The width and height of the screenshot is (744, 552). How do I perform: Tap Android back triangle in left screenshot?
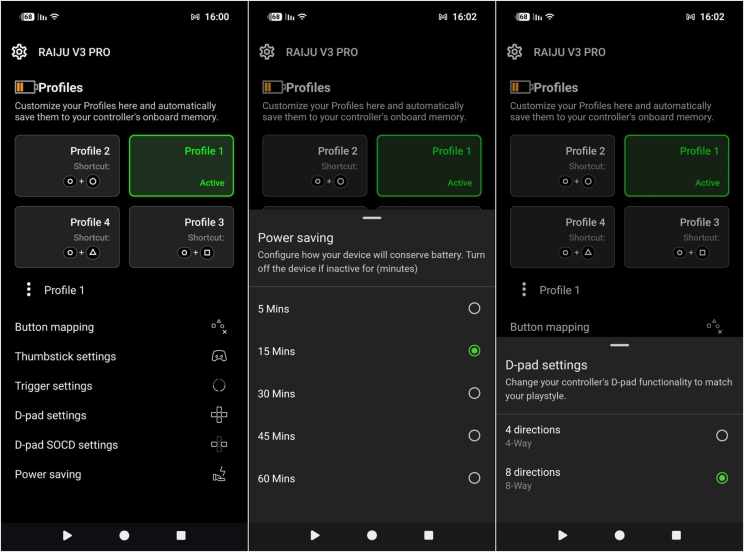[67, 535]
